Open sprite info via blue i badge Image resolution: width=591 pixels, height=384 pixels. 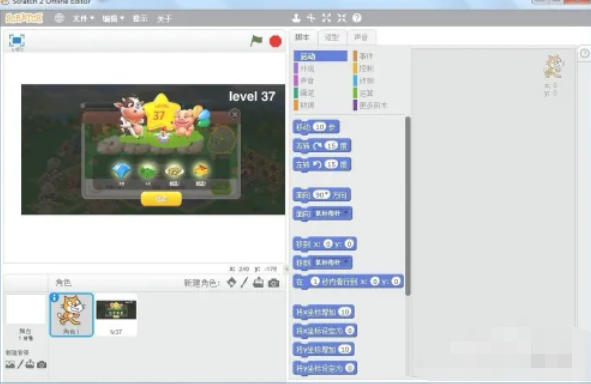(x=54, y=297)
